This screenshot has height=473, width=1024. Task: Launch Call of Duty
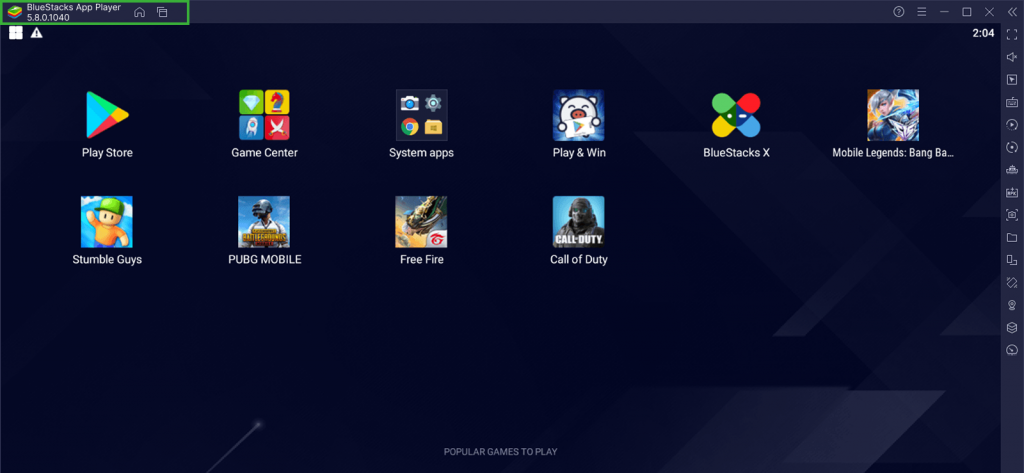(x=579, y=222)
